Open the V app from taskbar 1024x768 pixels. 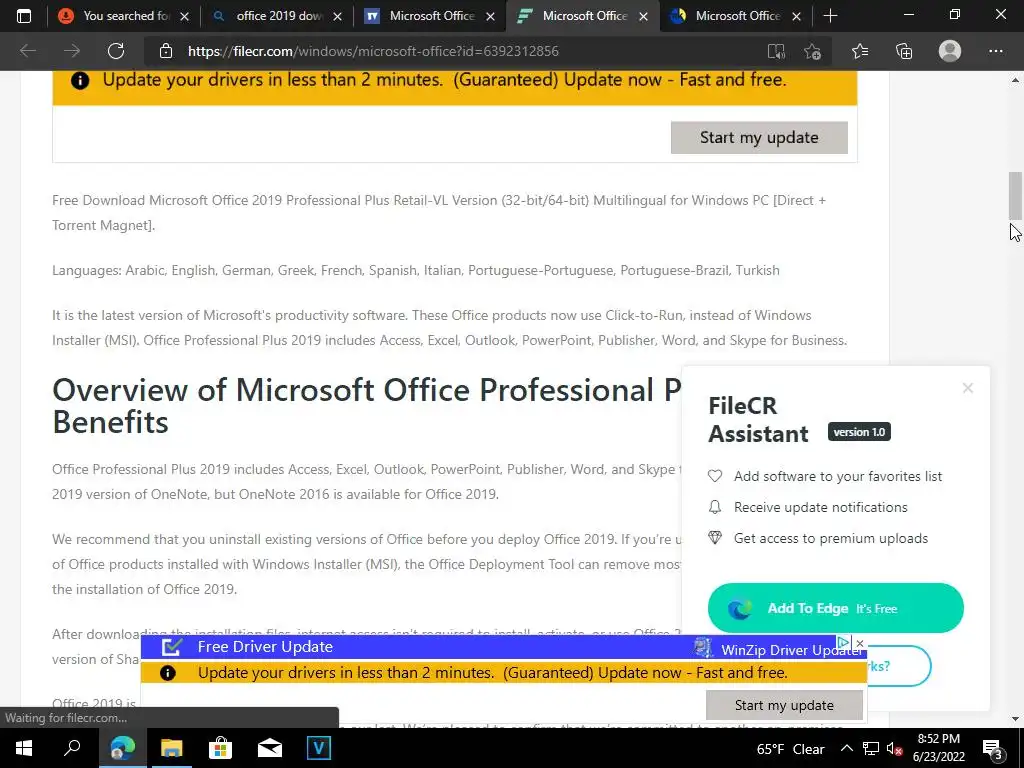click(319, 748)
